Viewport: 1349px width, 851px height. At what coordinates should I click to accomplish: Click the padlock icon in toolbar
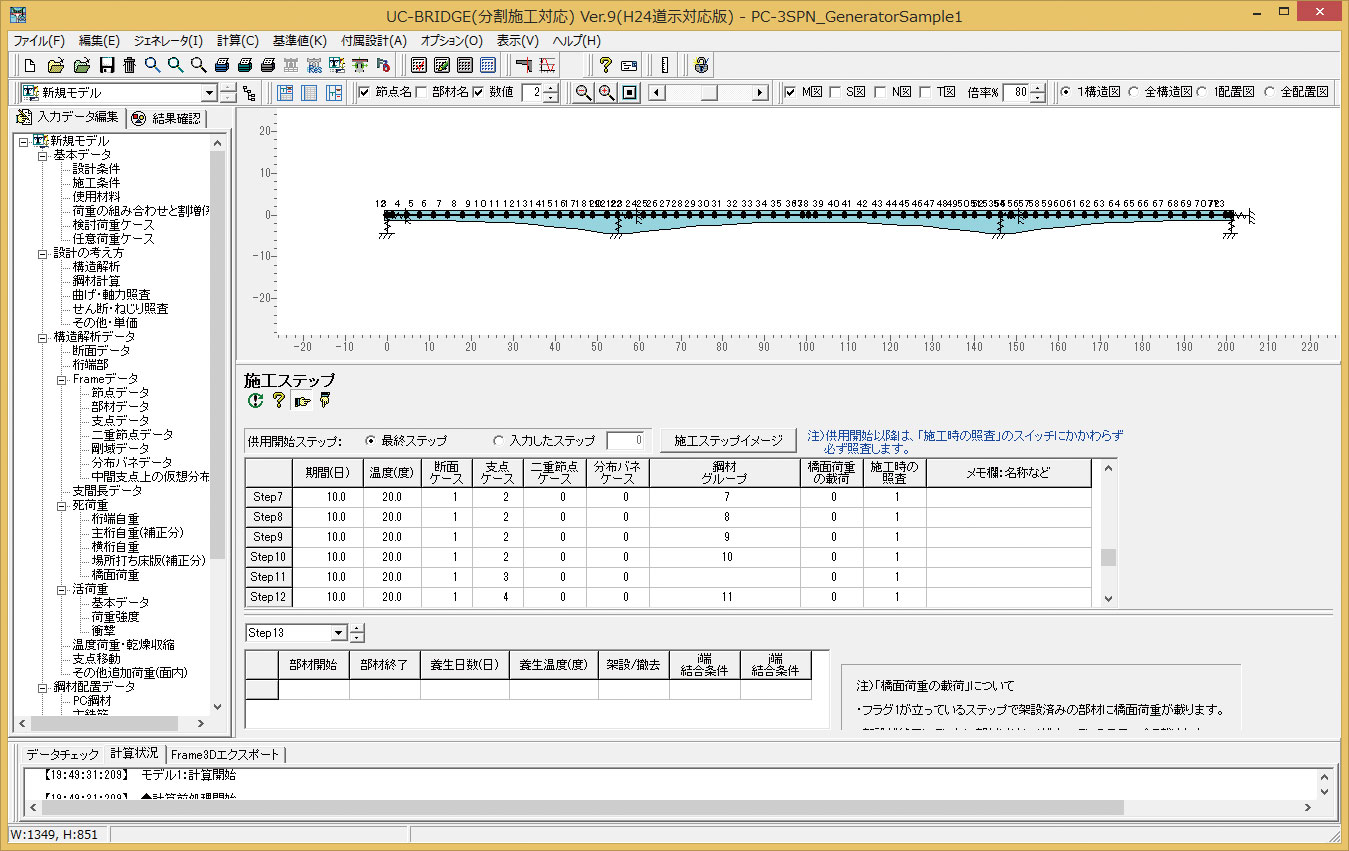pos(701,66)
